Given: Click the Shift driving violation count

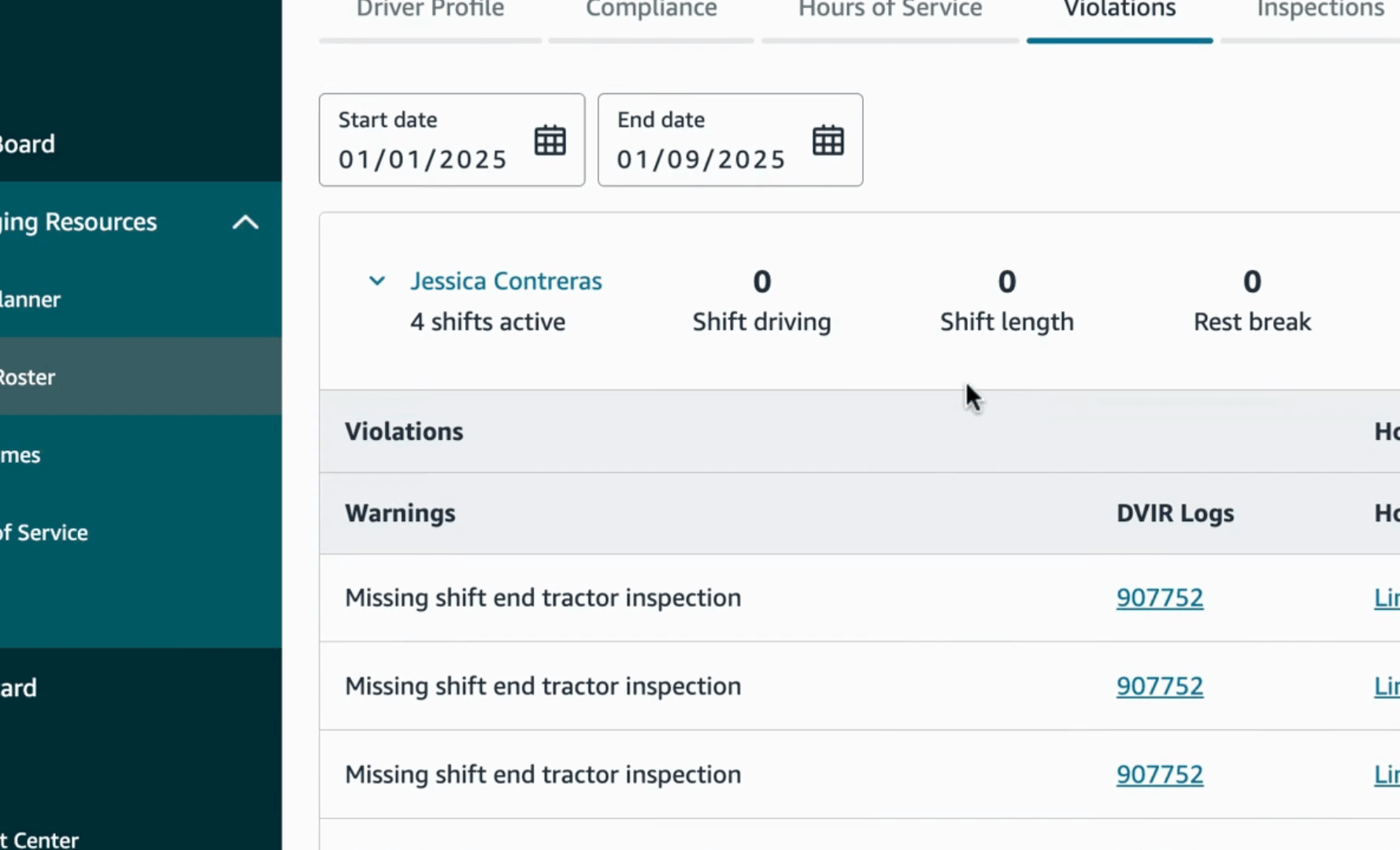Looking at the screenshot, I should pyautogui.click(x=761, y=283).
